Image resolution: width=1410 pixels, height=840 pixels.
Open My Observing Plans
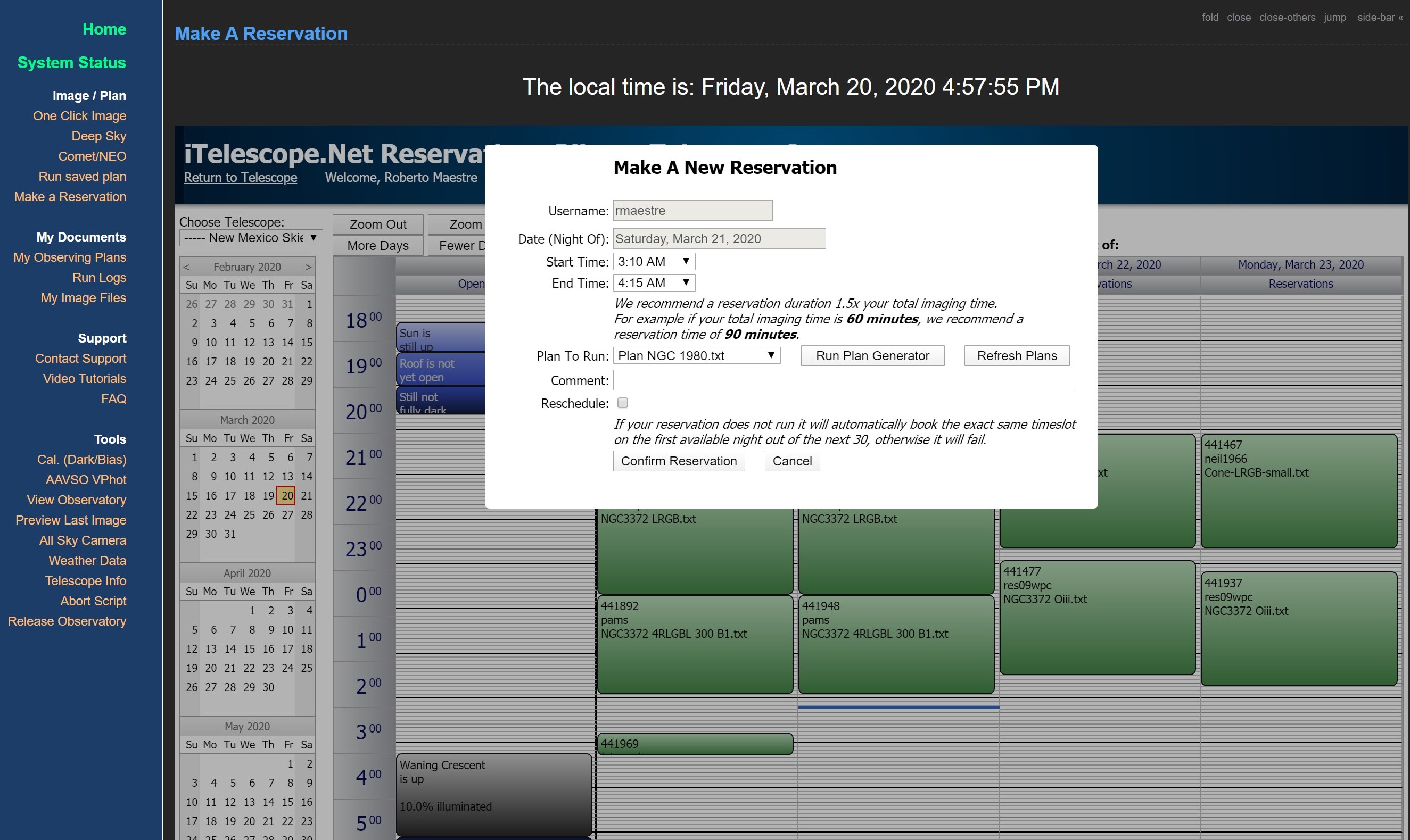[70, 257]
